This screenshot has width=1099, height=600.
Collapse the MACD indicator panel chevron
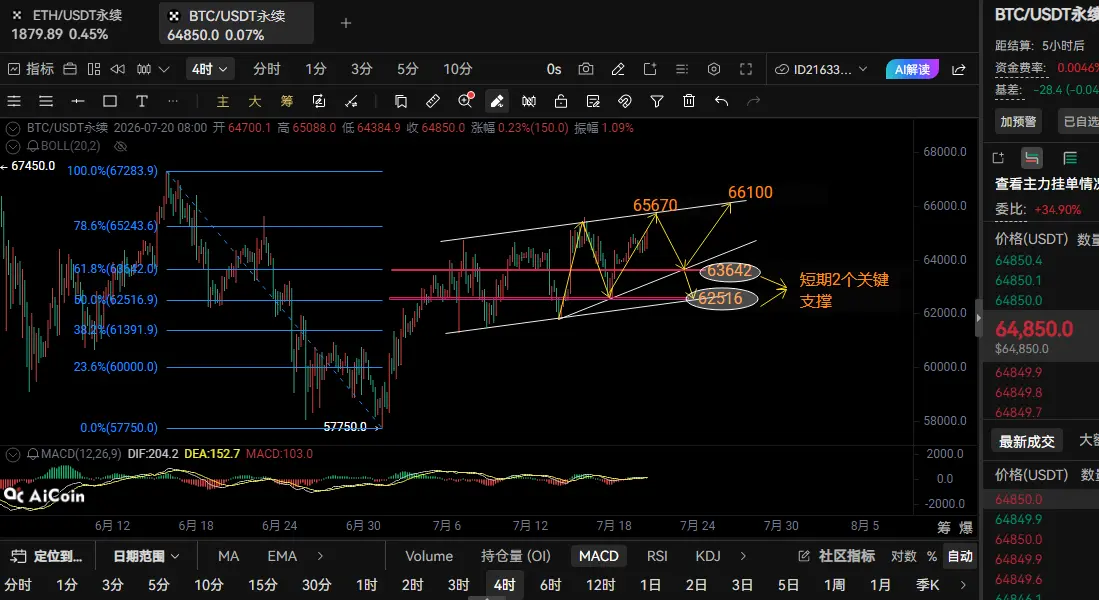12,454
